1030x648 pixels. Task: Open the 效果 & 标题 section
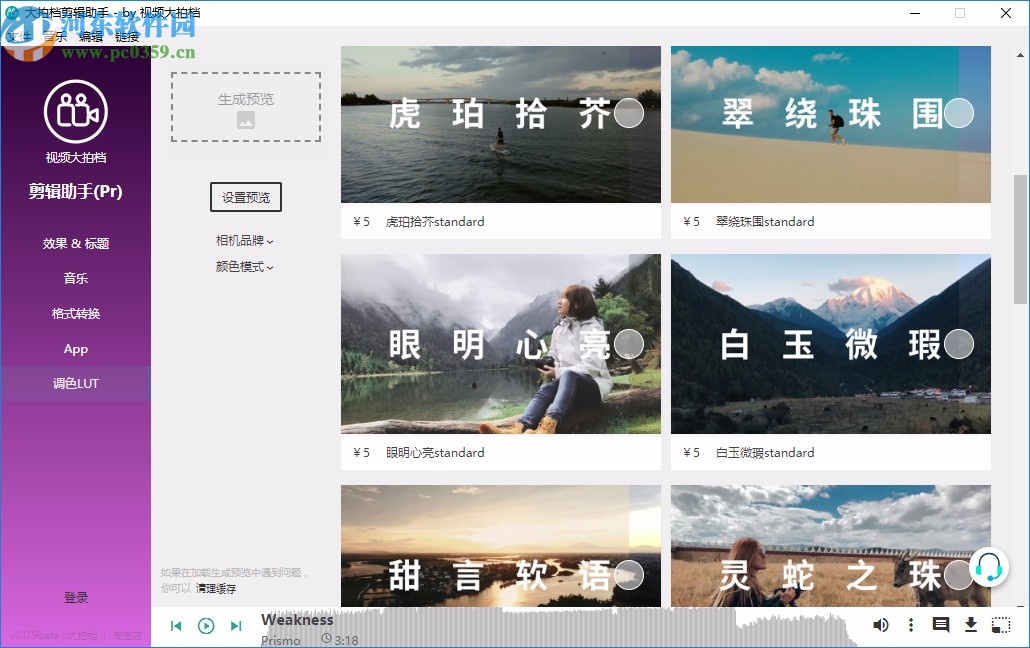tap(76, 243)
